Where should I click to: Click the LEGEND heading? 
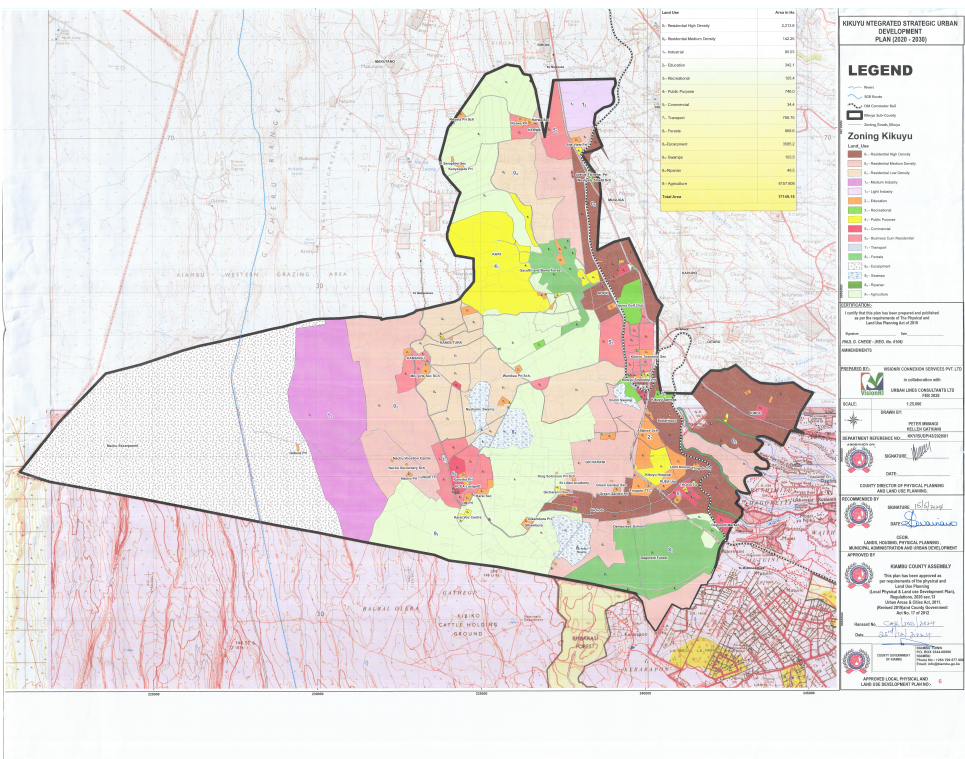tap(880, 71)
